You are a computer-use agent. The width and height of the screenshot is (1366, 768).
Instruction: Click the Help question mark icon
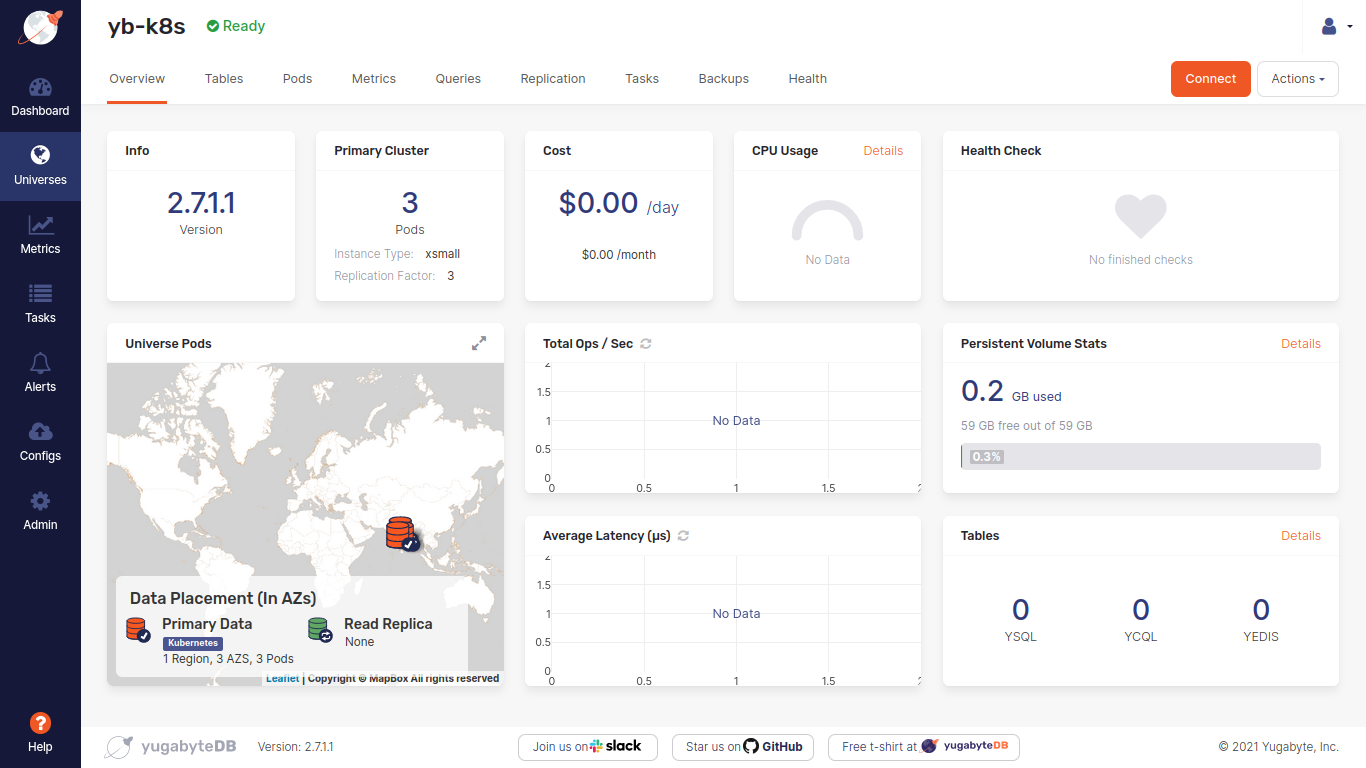point(40,723)
